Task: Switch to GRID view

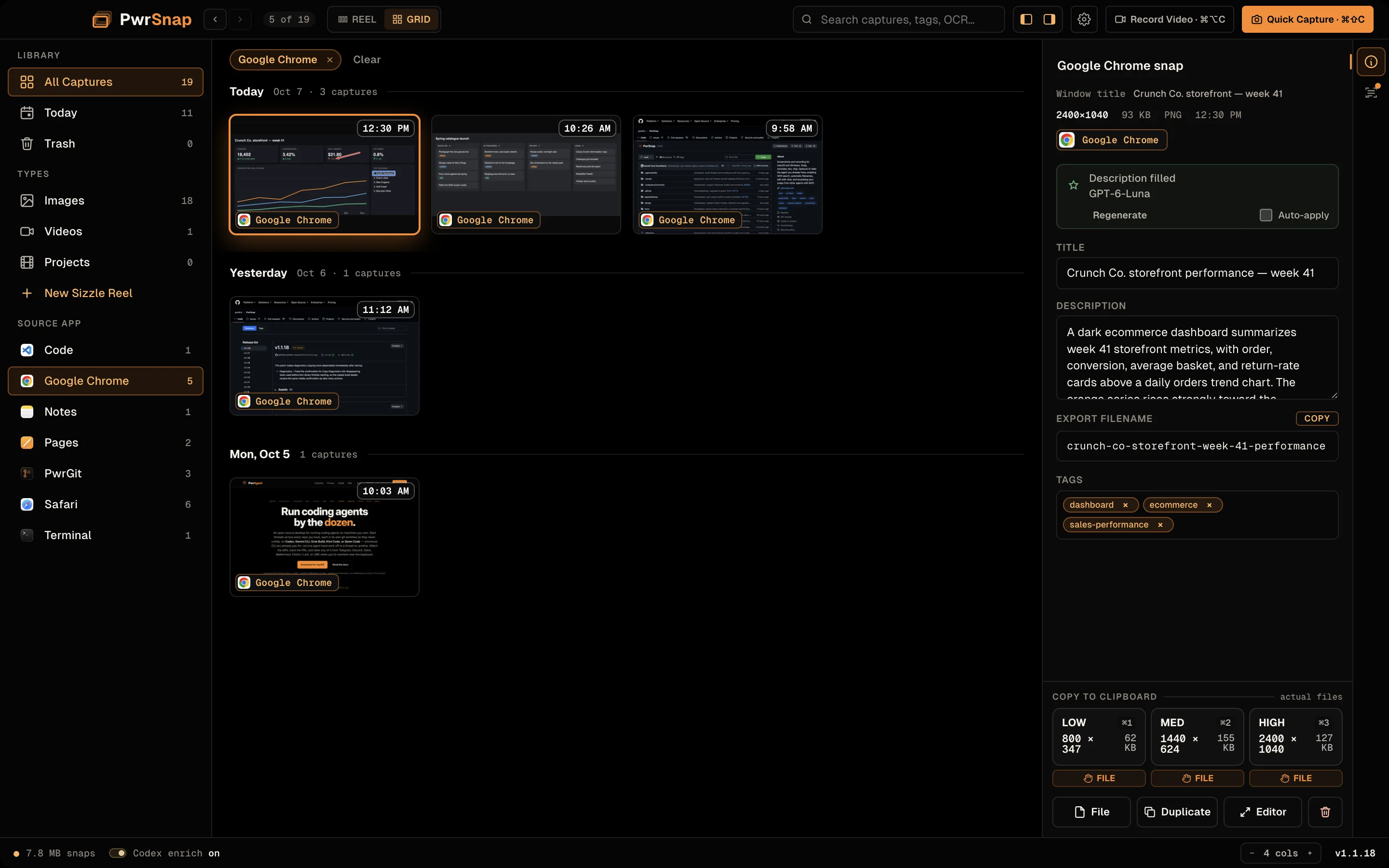Action: point(411,19)
